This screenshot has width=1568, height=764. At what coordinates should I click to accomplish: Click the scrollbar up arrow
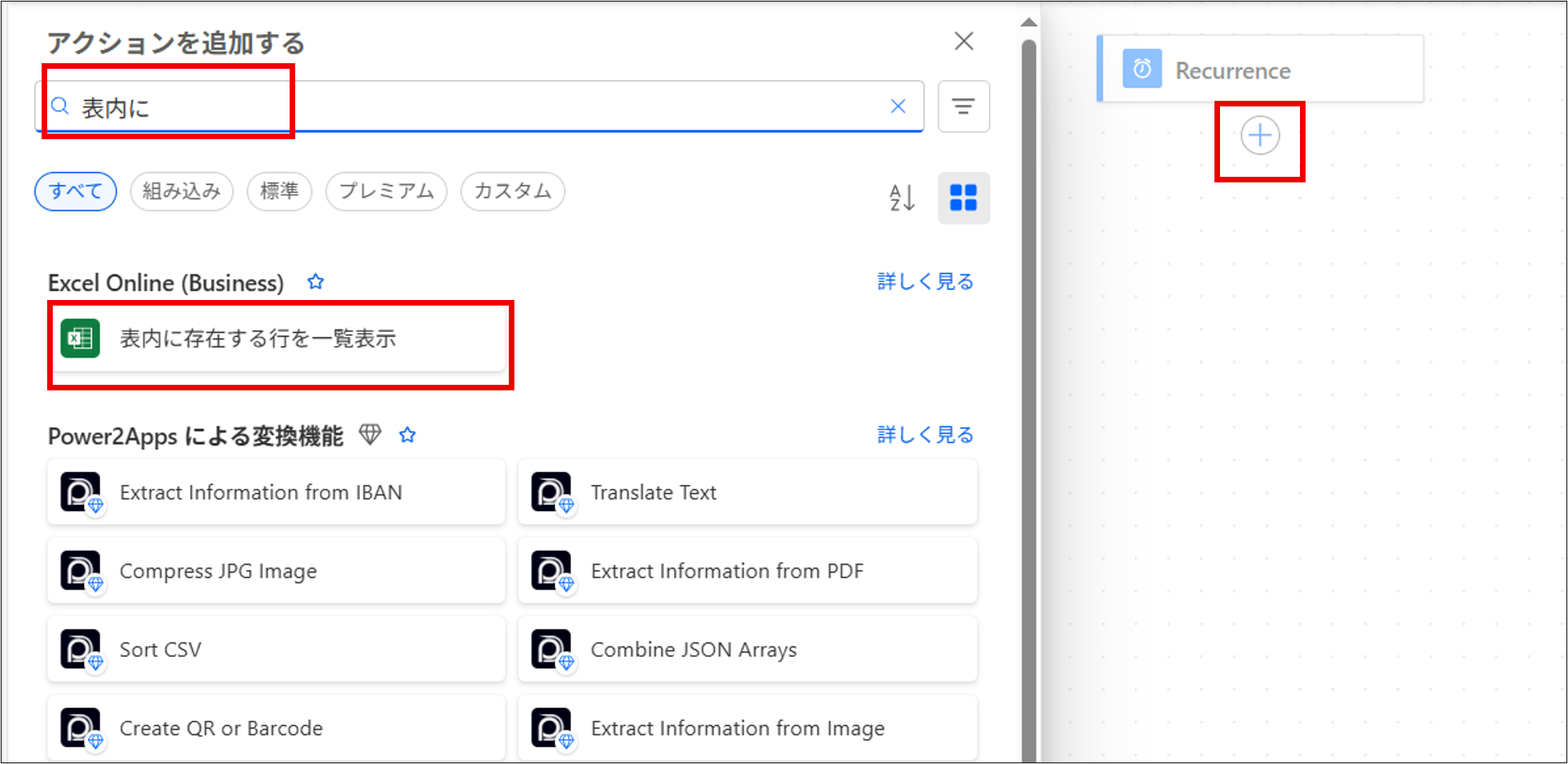pyautogui.click(x=1029, y=22)
